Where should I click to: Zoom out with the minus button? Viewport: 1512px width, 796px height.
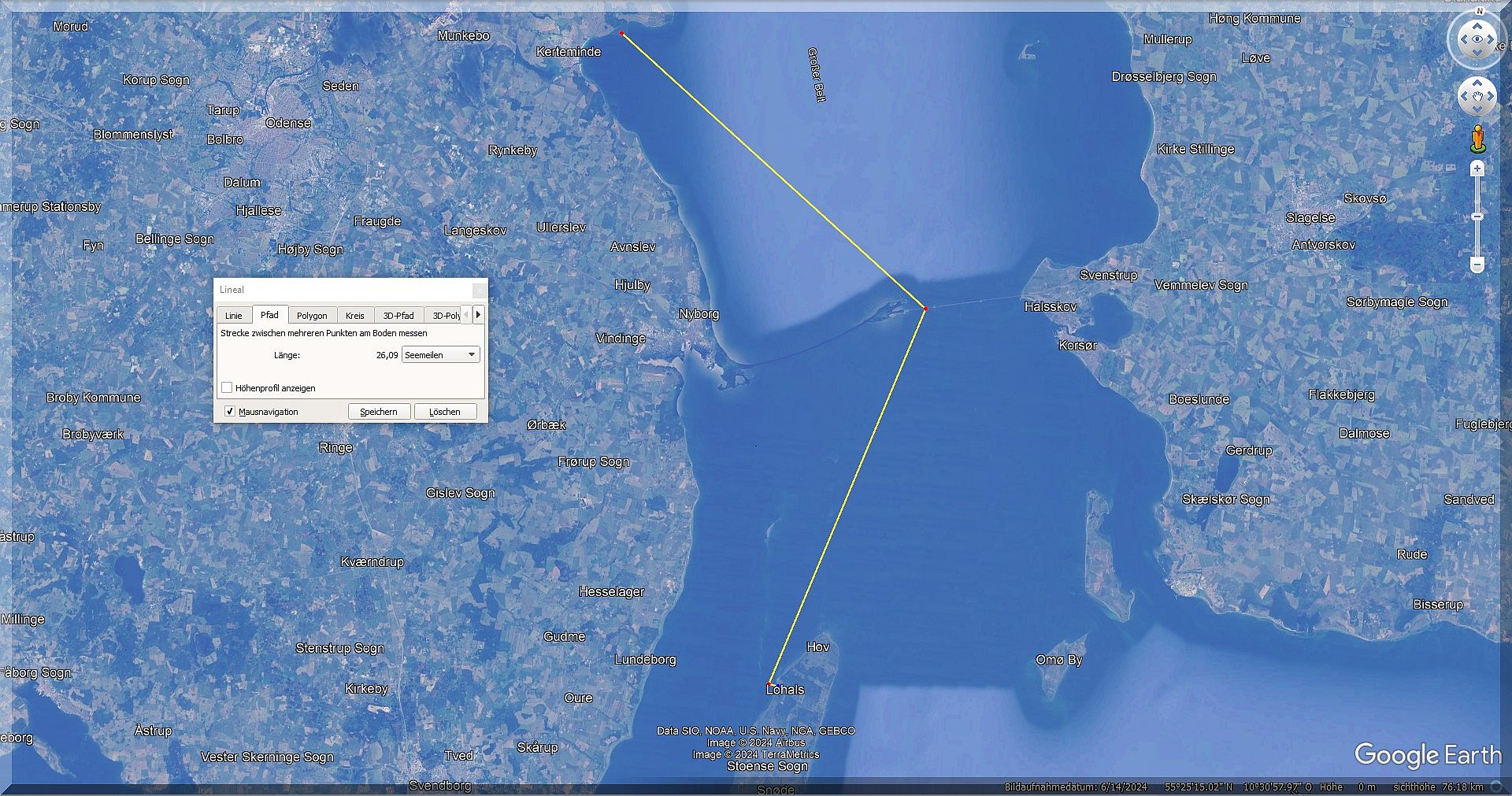1477,265
